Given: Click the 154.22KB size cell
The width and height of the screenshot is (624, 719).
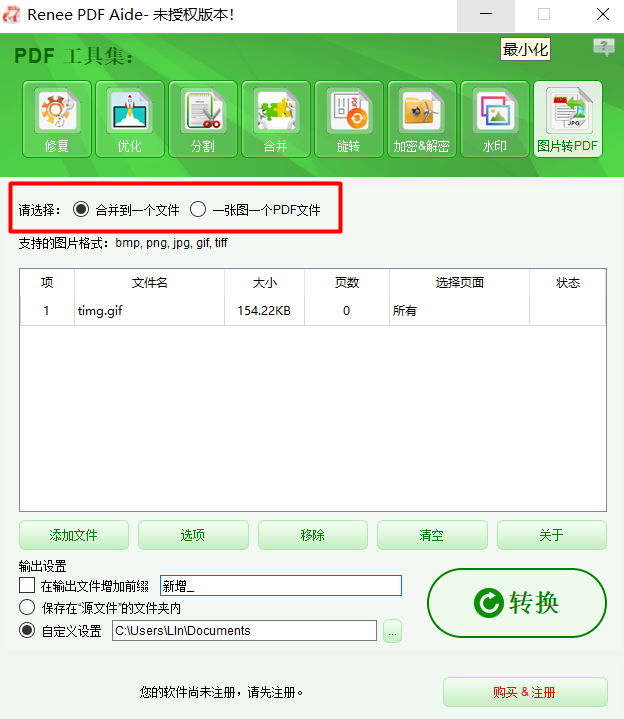Looking at the screenshot, I should [x=264, y=311].
